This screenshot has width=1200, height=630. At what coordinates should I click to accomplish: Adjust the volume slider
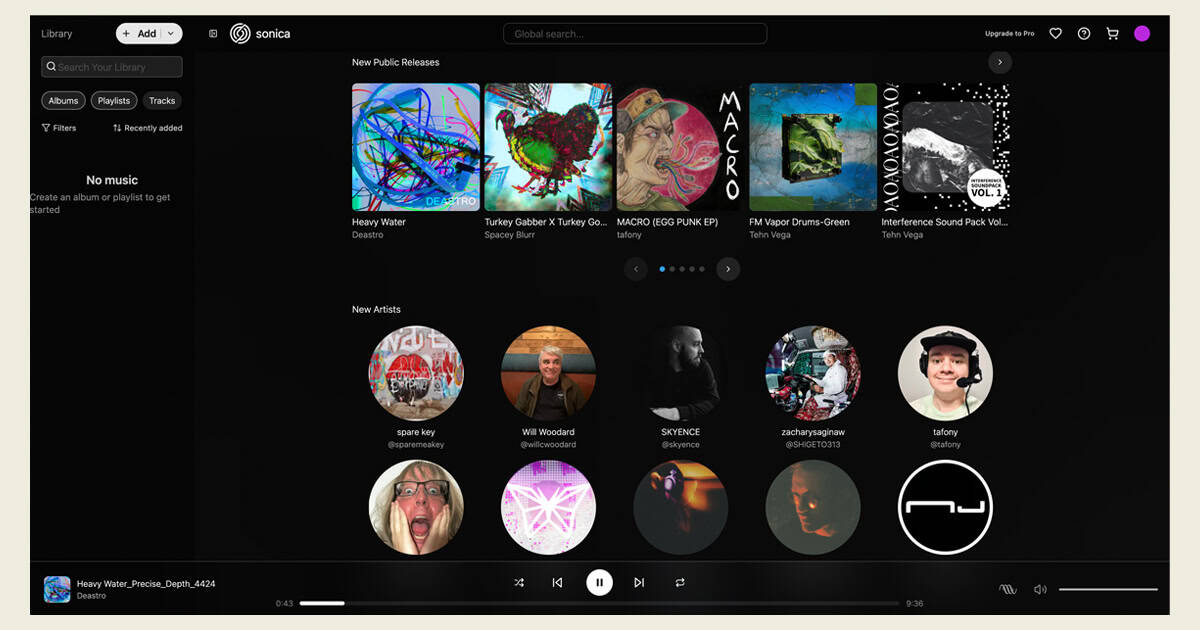(x=1108, y=589)
